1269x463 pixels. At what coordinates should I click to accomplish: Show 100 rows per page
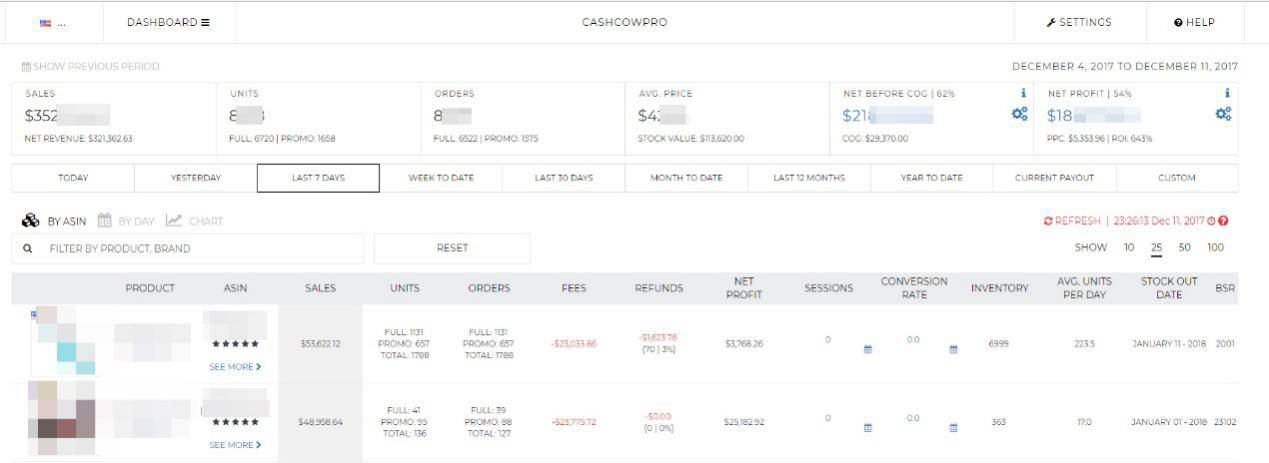[1215, 248]
